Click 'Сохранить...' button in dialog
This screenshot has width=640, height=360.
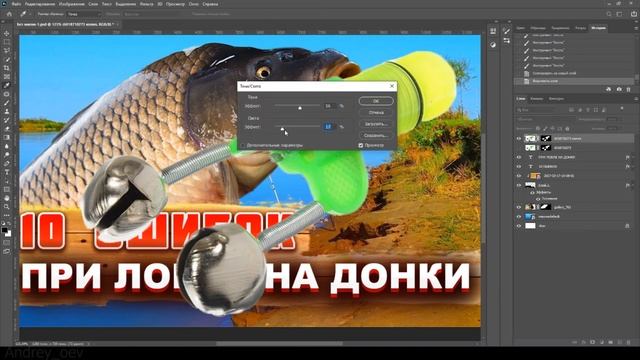(x=376, y=136)
